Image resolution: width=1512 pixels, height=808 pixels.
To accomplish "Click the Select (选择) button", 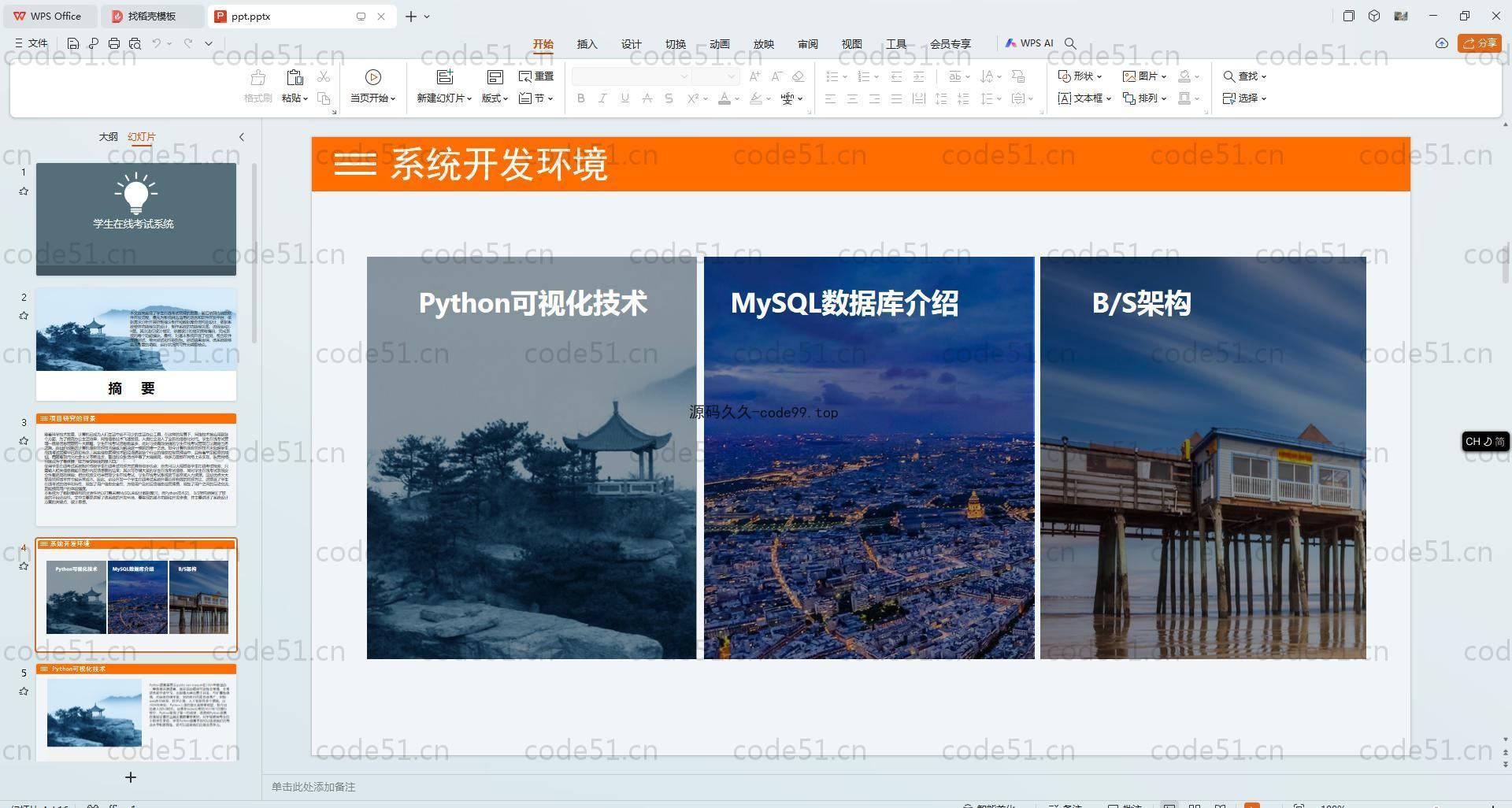I will (x=1244, y=98).
